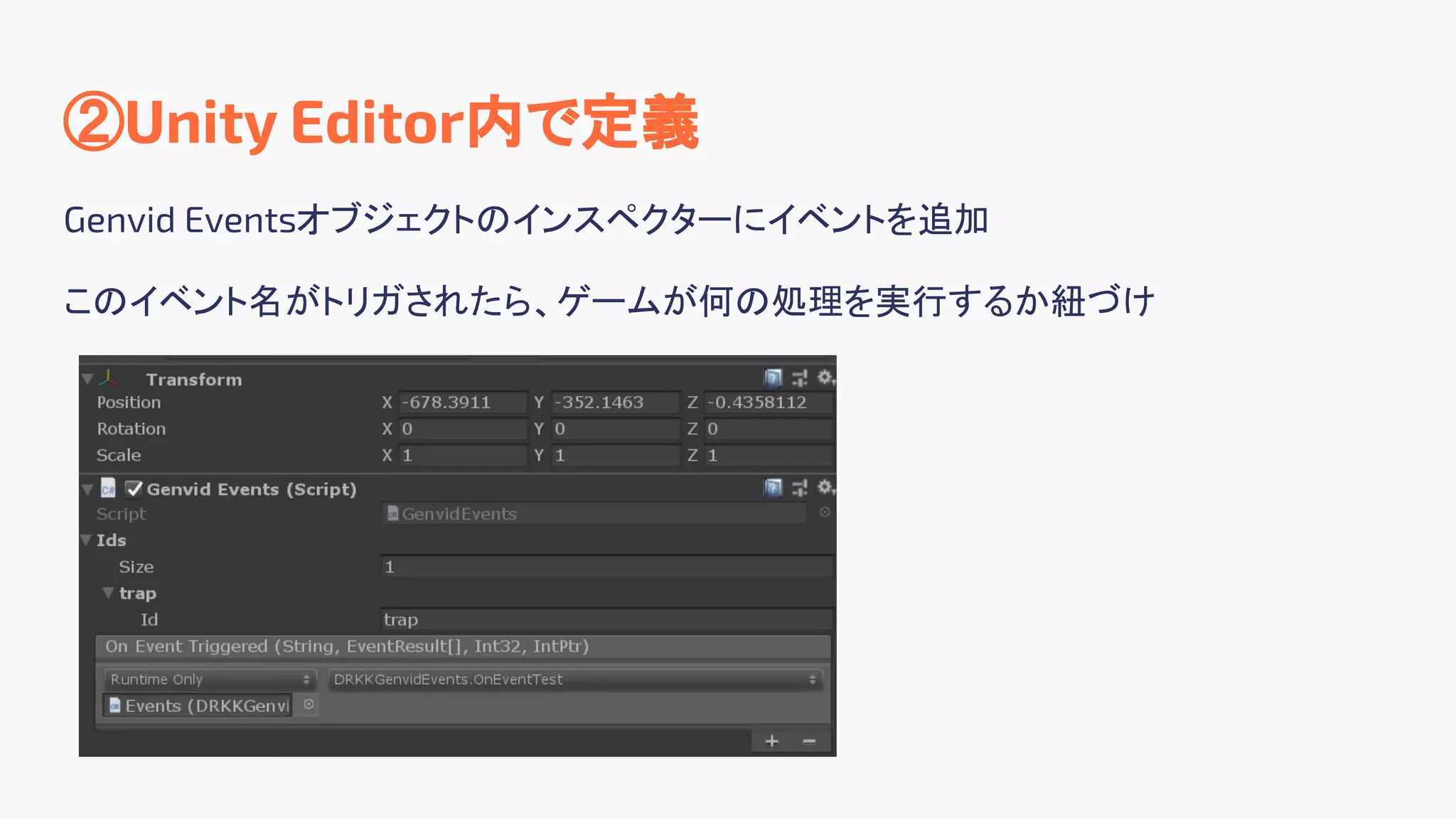Click Scale X field
1456x819 pixels.
point(463,455)
